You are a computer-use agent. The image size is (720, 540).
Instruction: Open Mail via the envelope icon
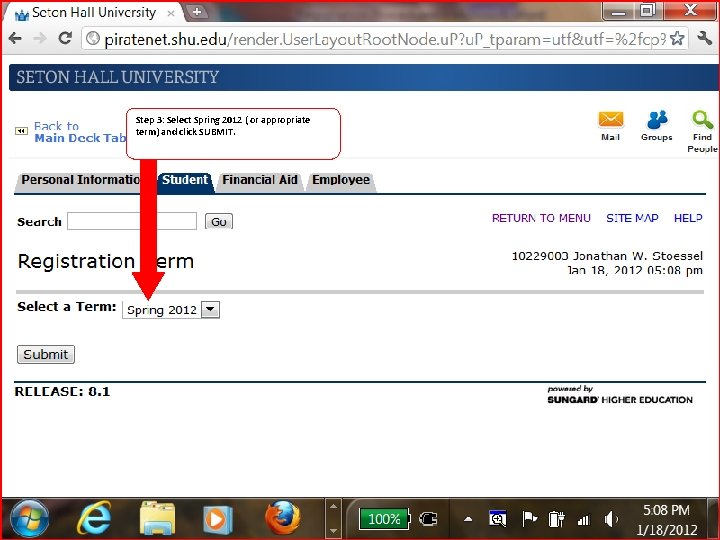(611, 120)
